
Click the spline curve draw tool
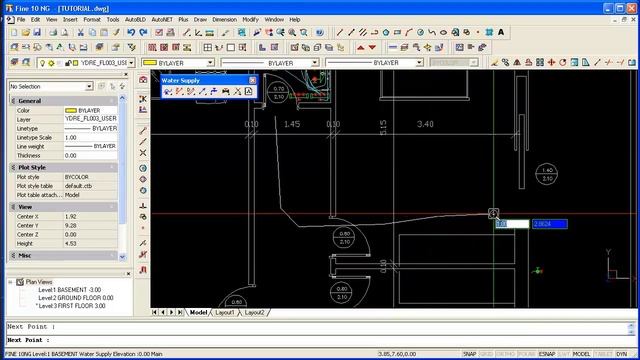pos(432,33)
